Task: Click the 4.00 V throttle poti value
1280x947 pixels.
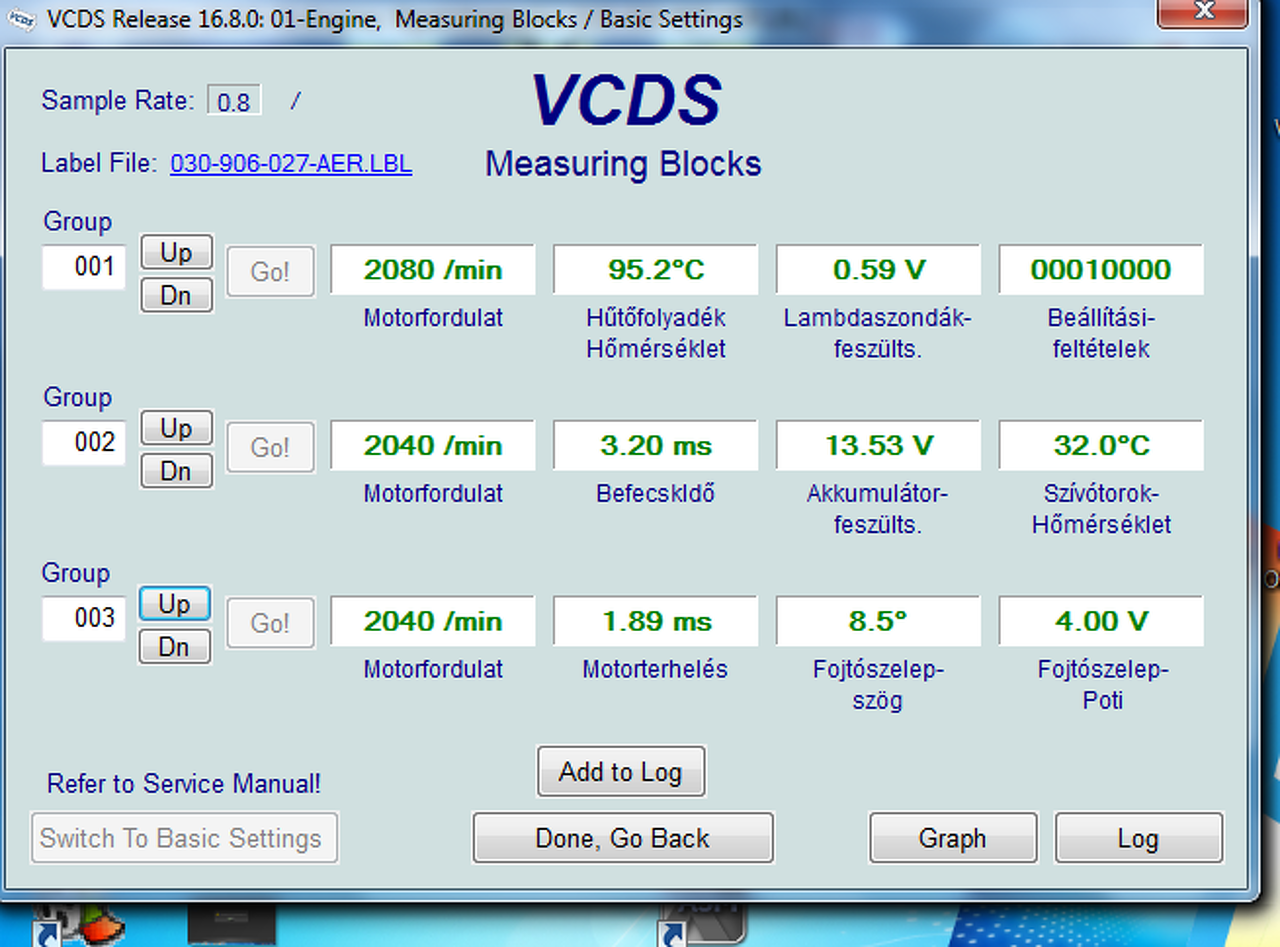Action: [1101, 621]
